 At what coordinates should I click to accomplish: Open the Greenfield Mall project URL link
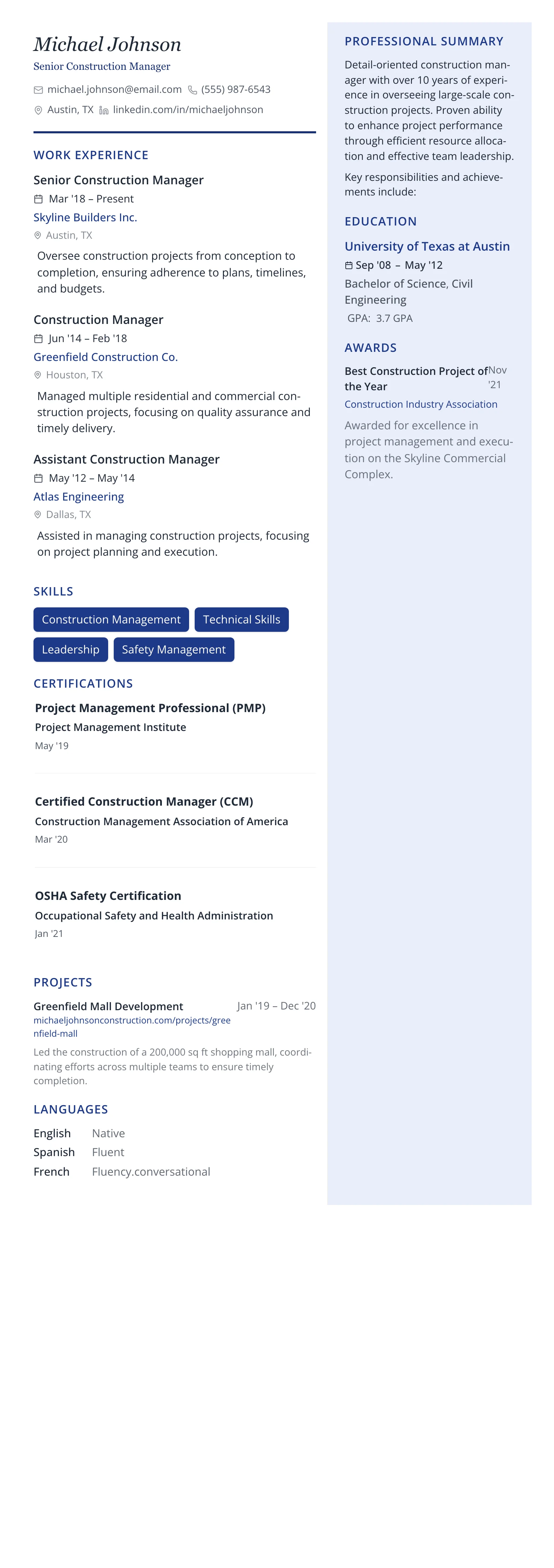132,1026
